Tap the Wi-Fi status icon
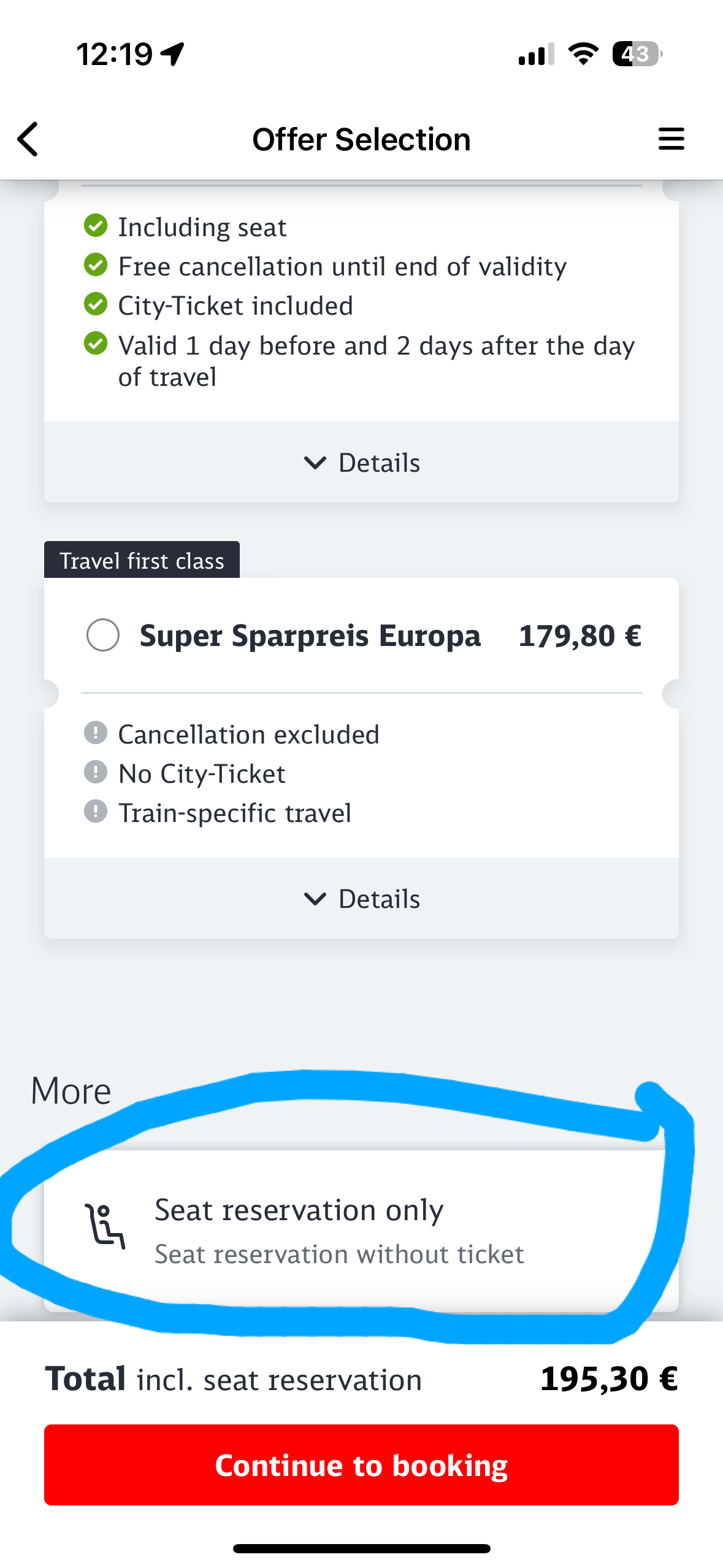 [584, 54]
